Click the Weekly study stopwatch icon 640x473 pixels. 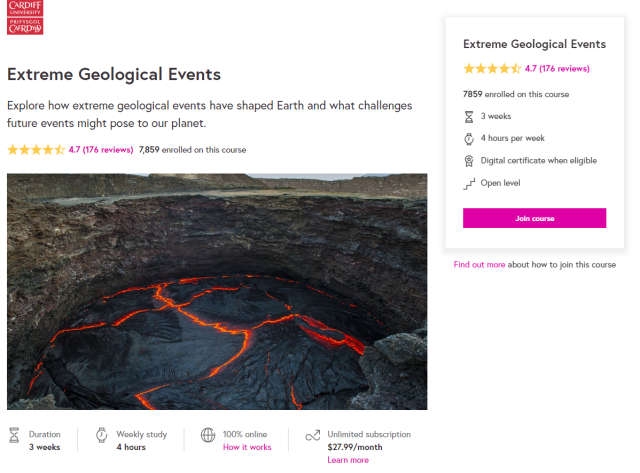pos(102,435)
